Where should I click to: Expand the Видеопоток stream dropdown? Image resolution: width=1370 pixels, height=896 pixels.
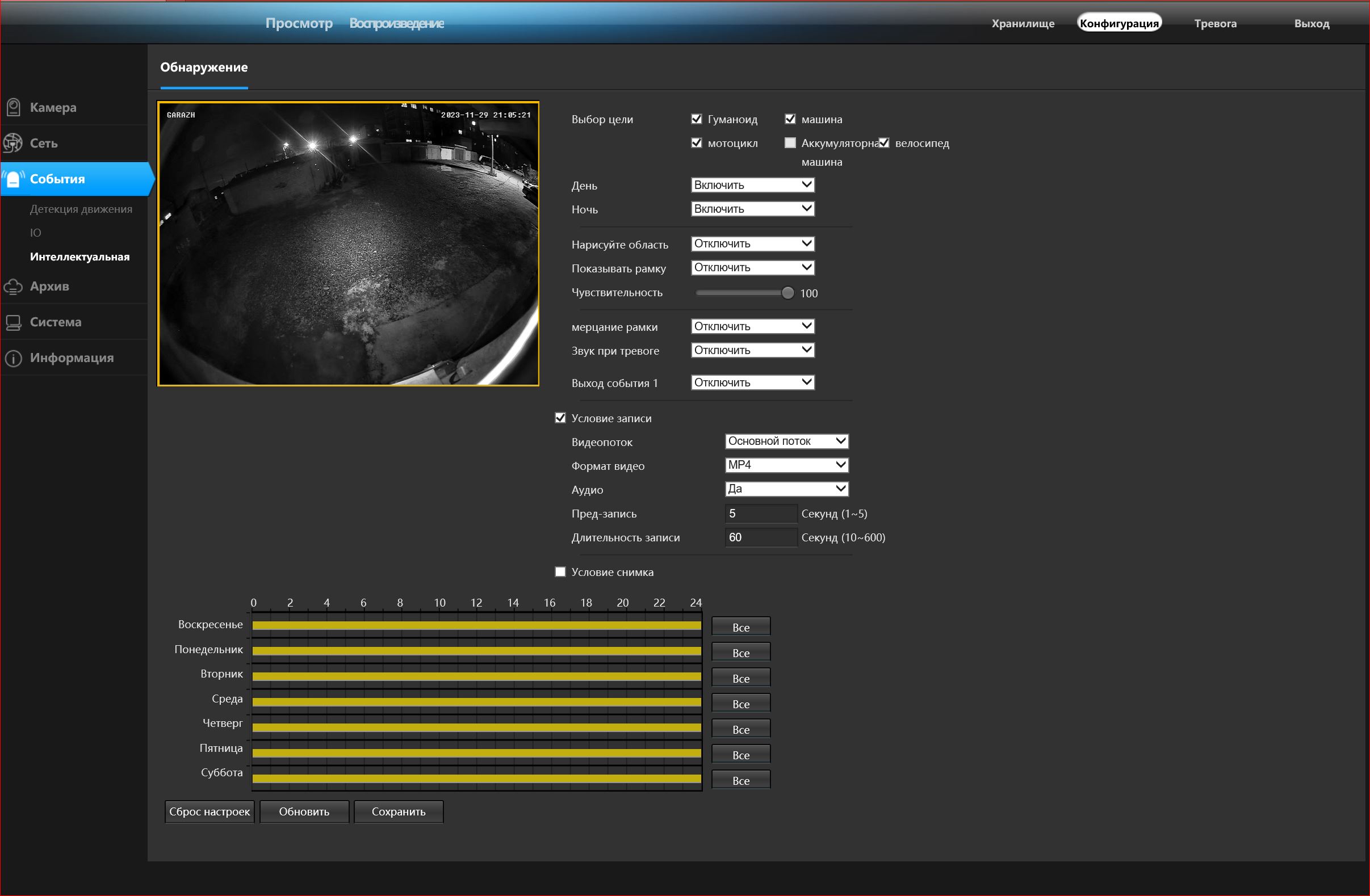tap(786, 441)
